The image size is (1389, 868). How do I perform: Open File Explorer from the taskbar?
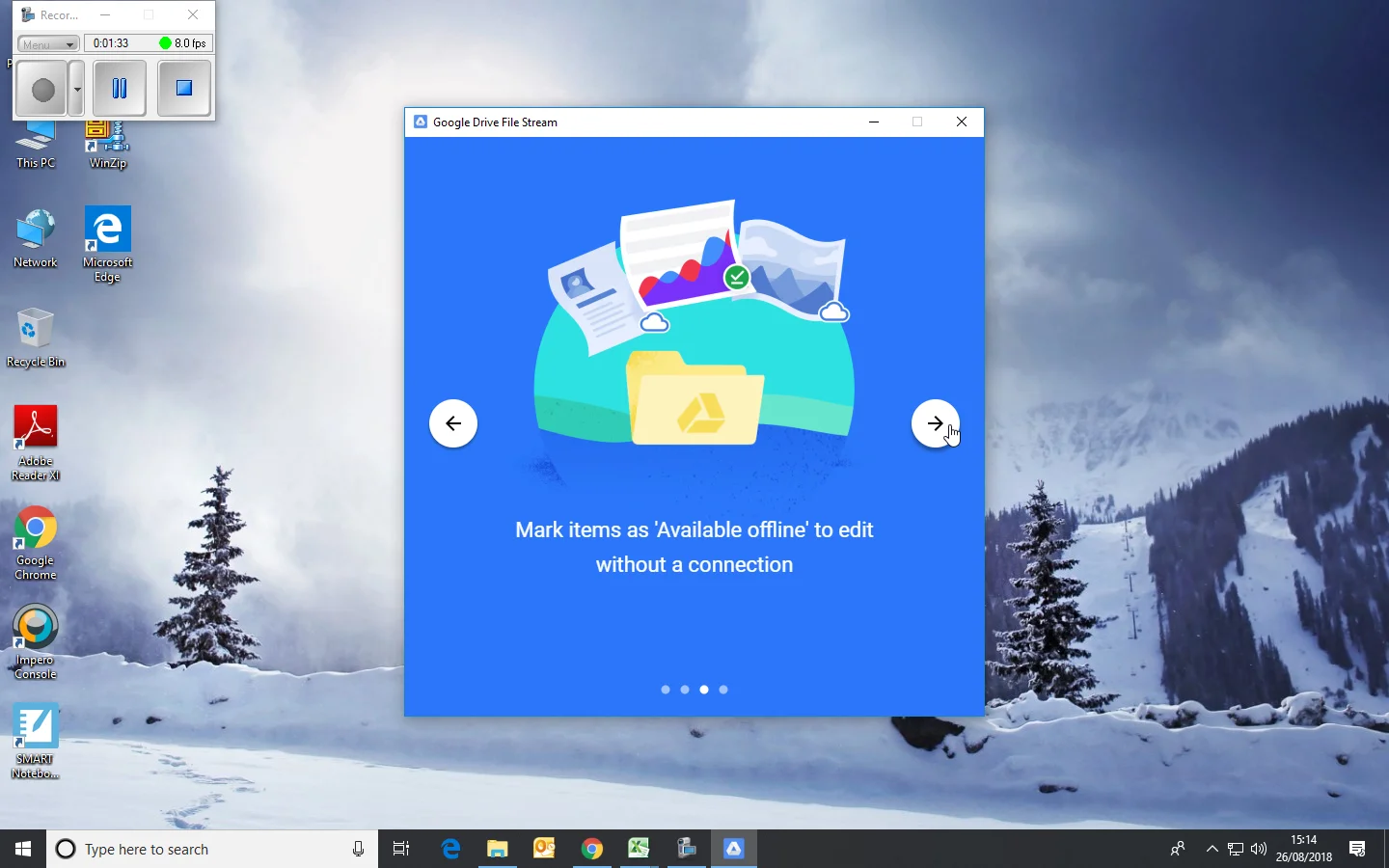coord(497,849)
